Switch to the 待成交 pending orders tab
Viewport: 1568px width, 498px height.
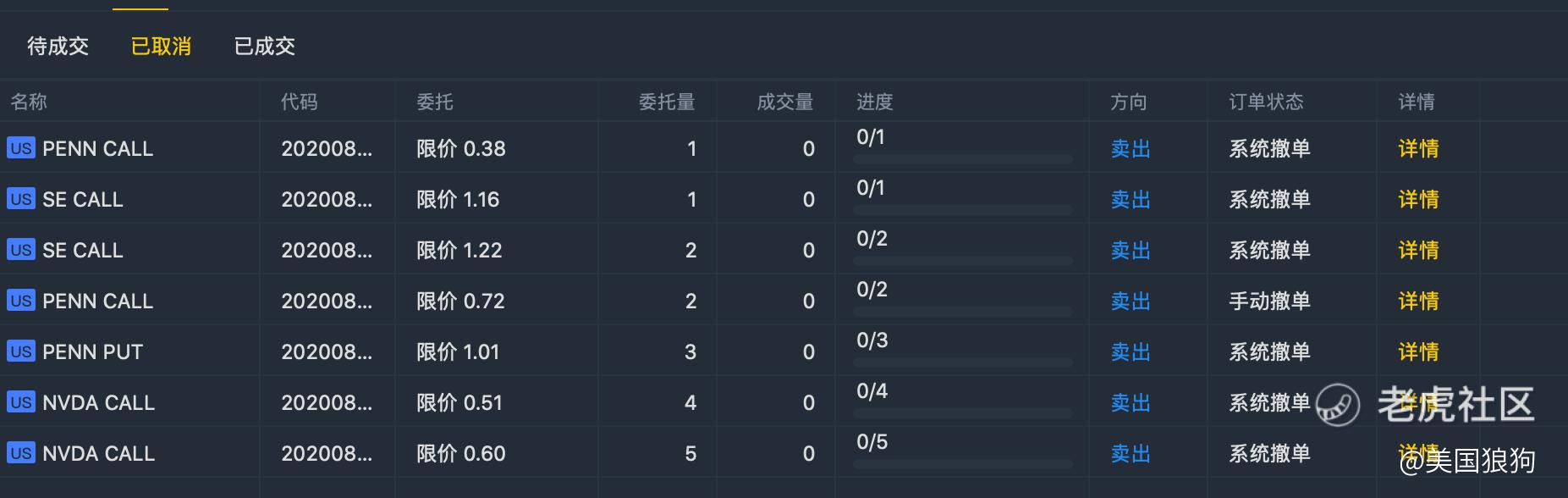pos(58,46)
